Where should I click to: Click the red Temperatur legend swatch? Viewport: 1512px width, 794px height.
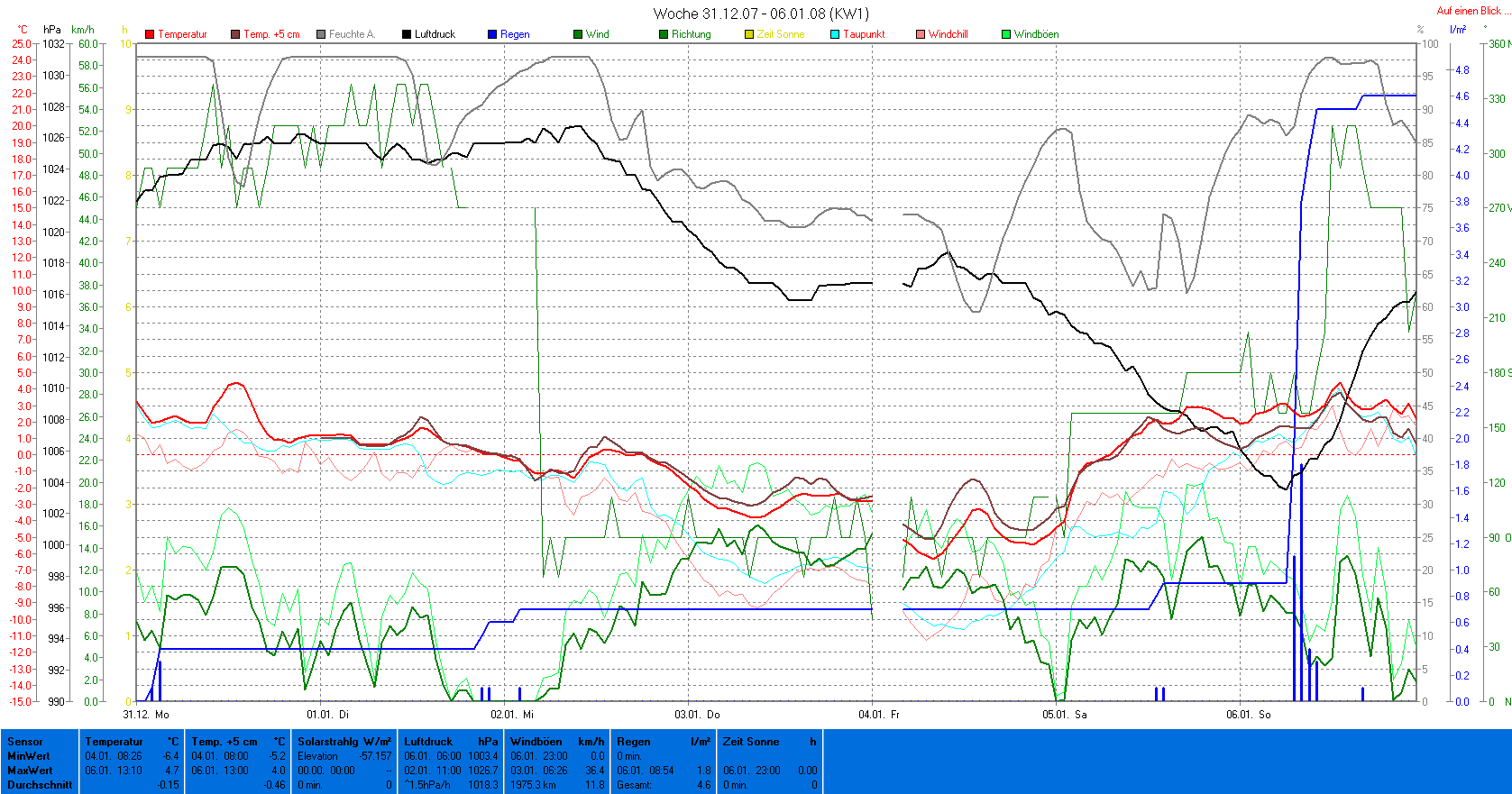pyautogui.click(x=150, y=34)
